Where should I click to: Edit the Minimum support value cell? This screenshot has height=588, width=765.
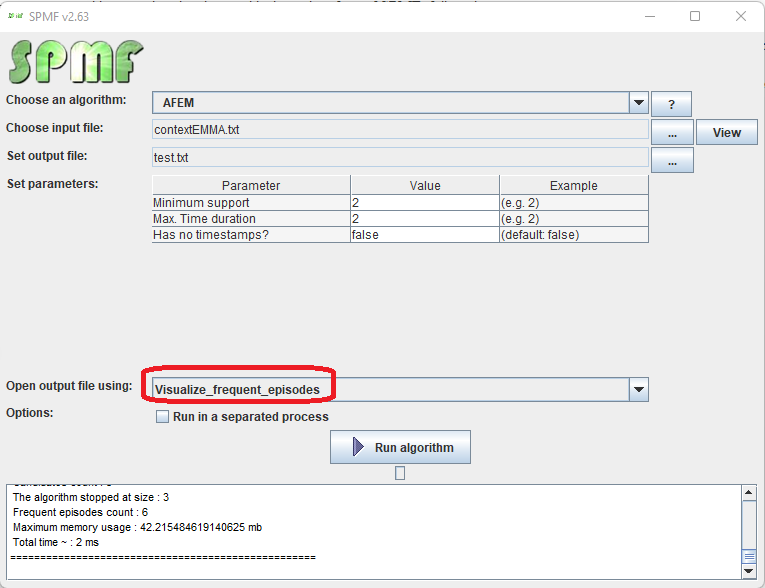coord(424,202)
